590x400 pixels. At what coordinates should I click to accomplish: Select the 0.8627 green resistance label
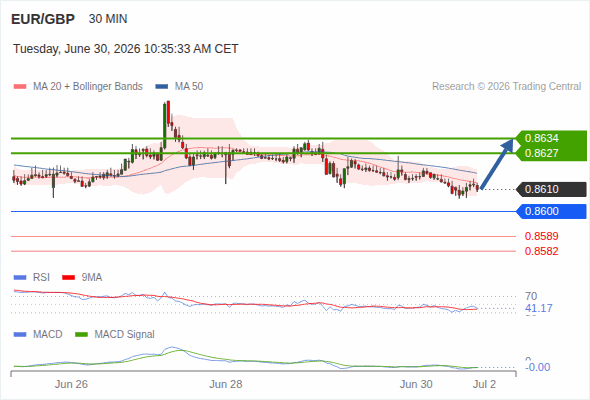[541, 153]
